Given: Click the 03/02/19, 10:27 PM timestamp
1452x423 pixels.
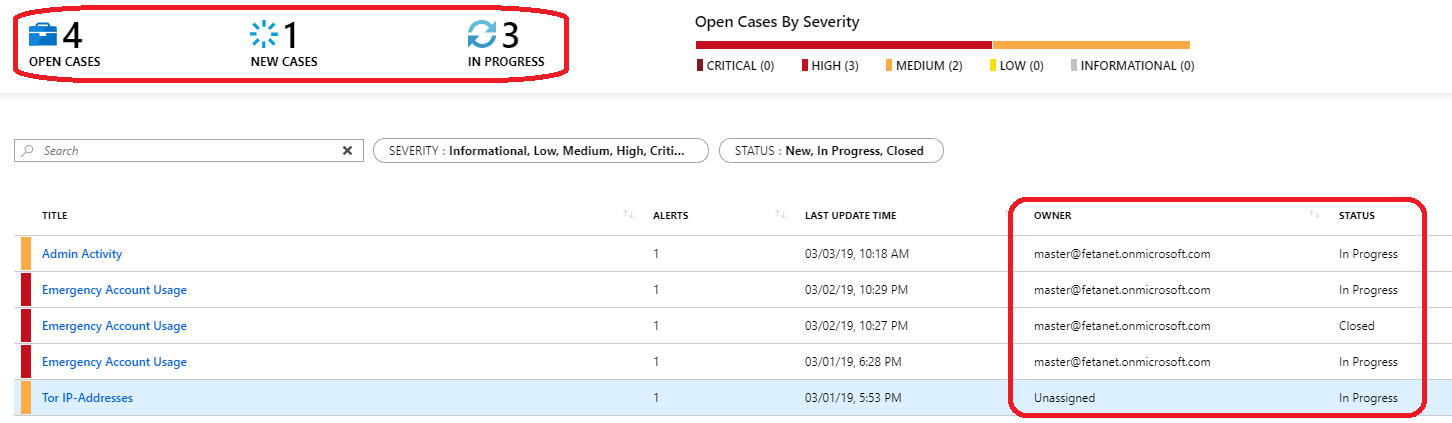Looking at the screenshot, I should pos(857,326).
